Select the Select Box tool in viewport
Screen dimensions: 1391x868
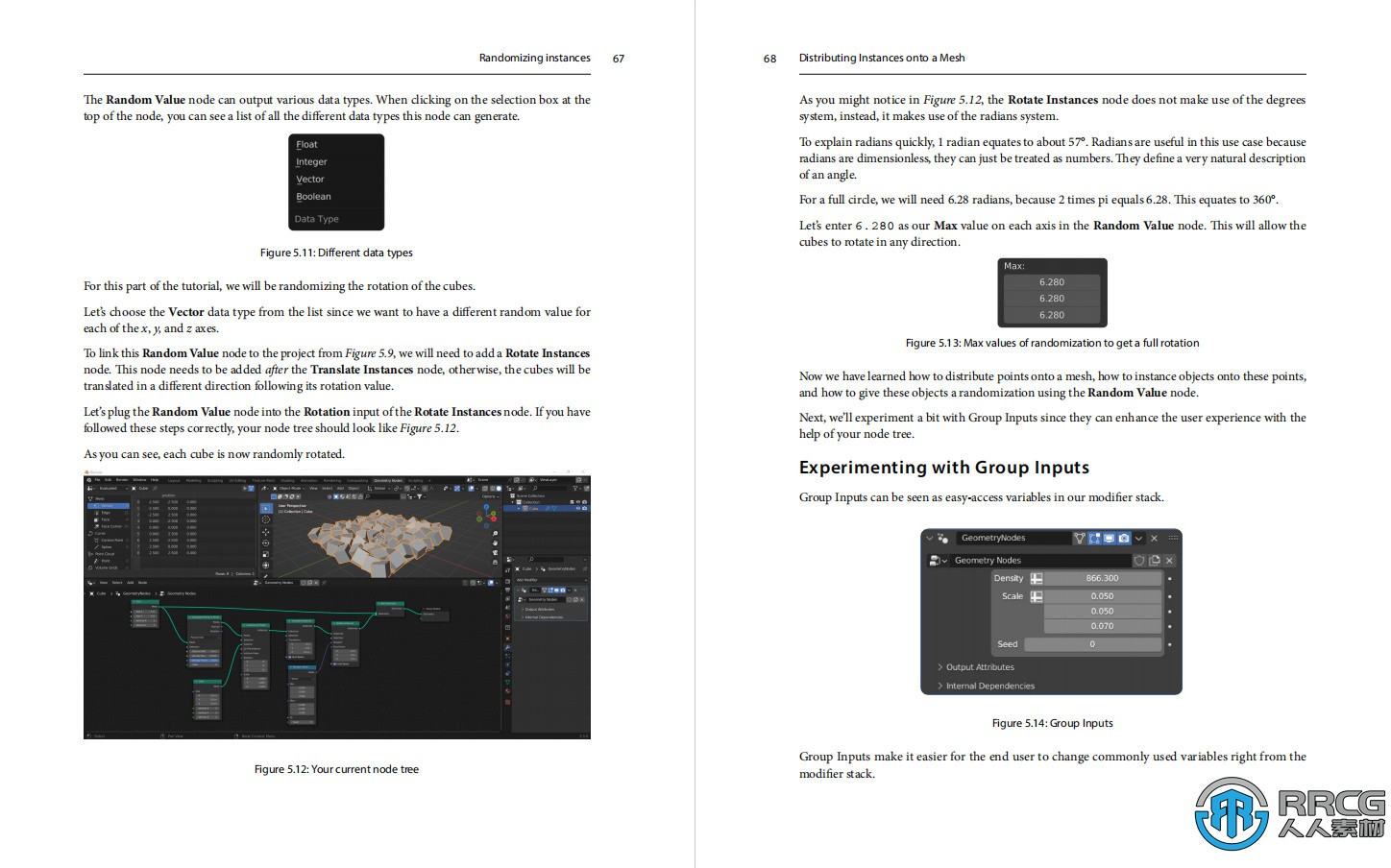pos(266,508)
